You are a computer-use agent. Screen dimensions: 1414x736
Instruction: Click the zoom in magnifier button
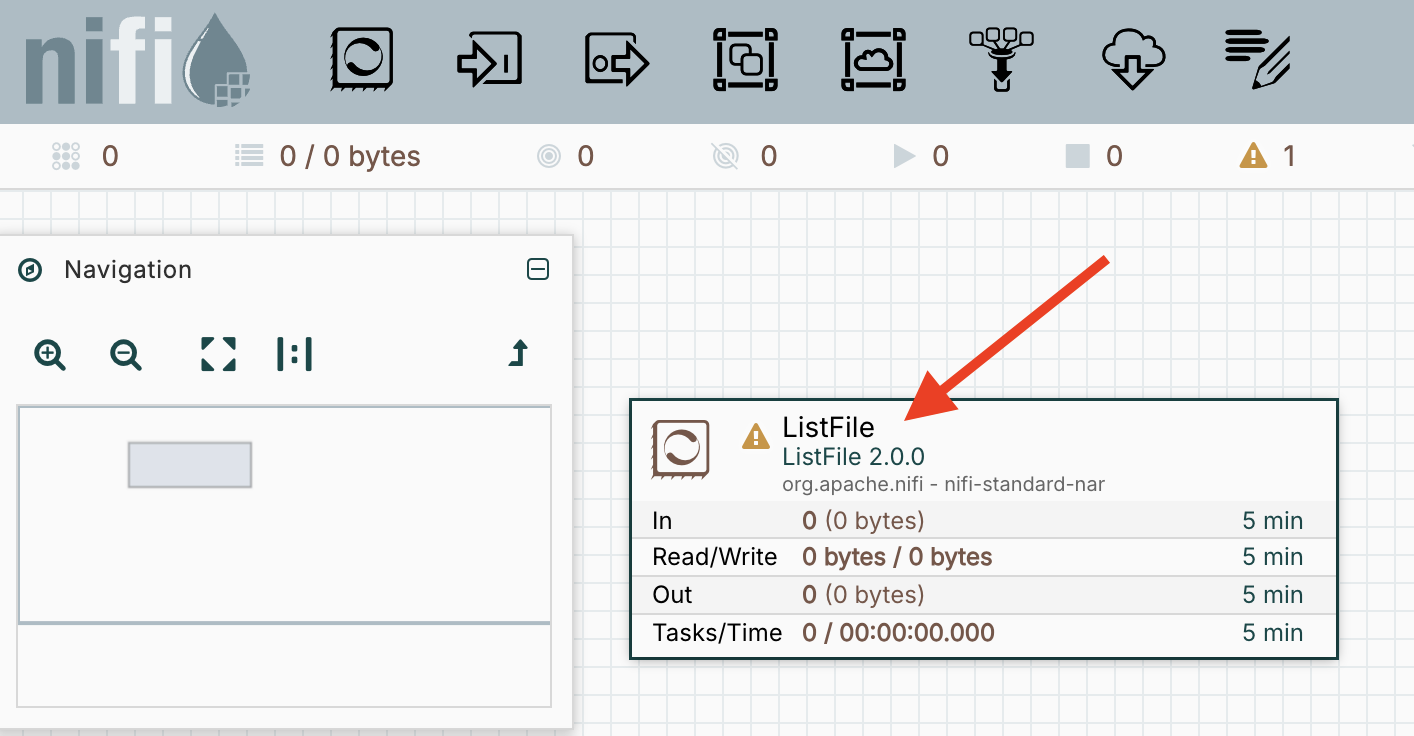(x=50, y=354)
